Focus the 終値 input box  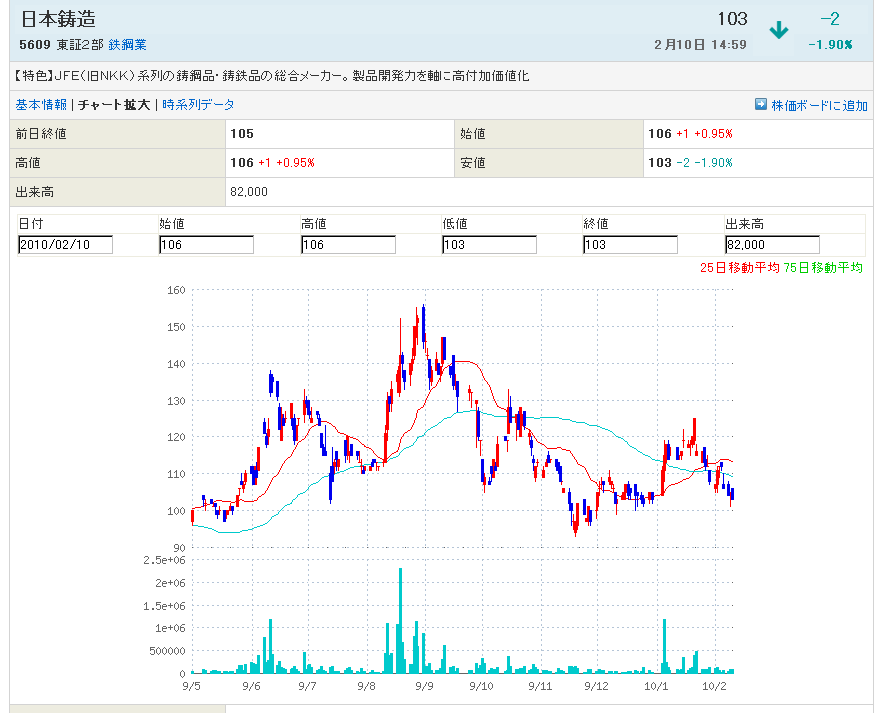(x=630, y=245)
